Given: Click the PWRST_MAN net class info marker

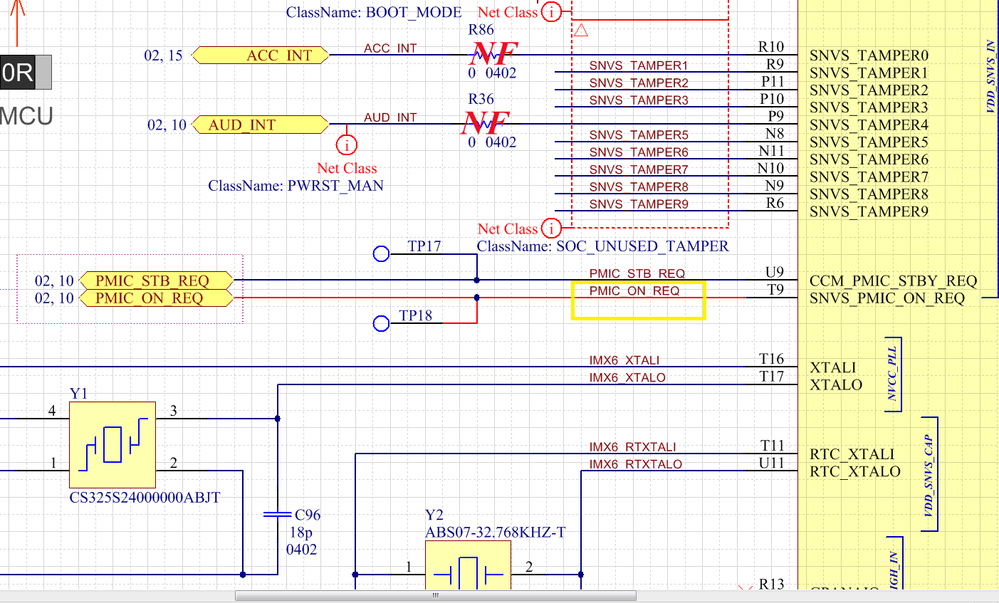Looking at the screenshot, I should point(347,145).
